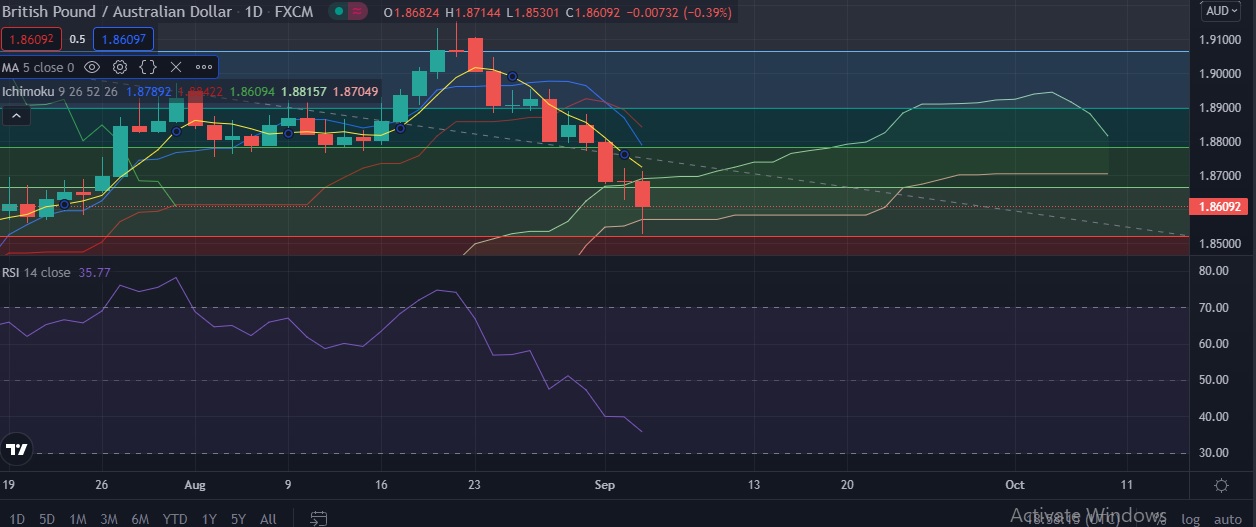Image resolution: width=1256 pixels, height=527 pixels.
Task: Click the high value H1.87144
Action: (474, 13)
